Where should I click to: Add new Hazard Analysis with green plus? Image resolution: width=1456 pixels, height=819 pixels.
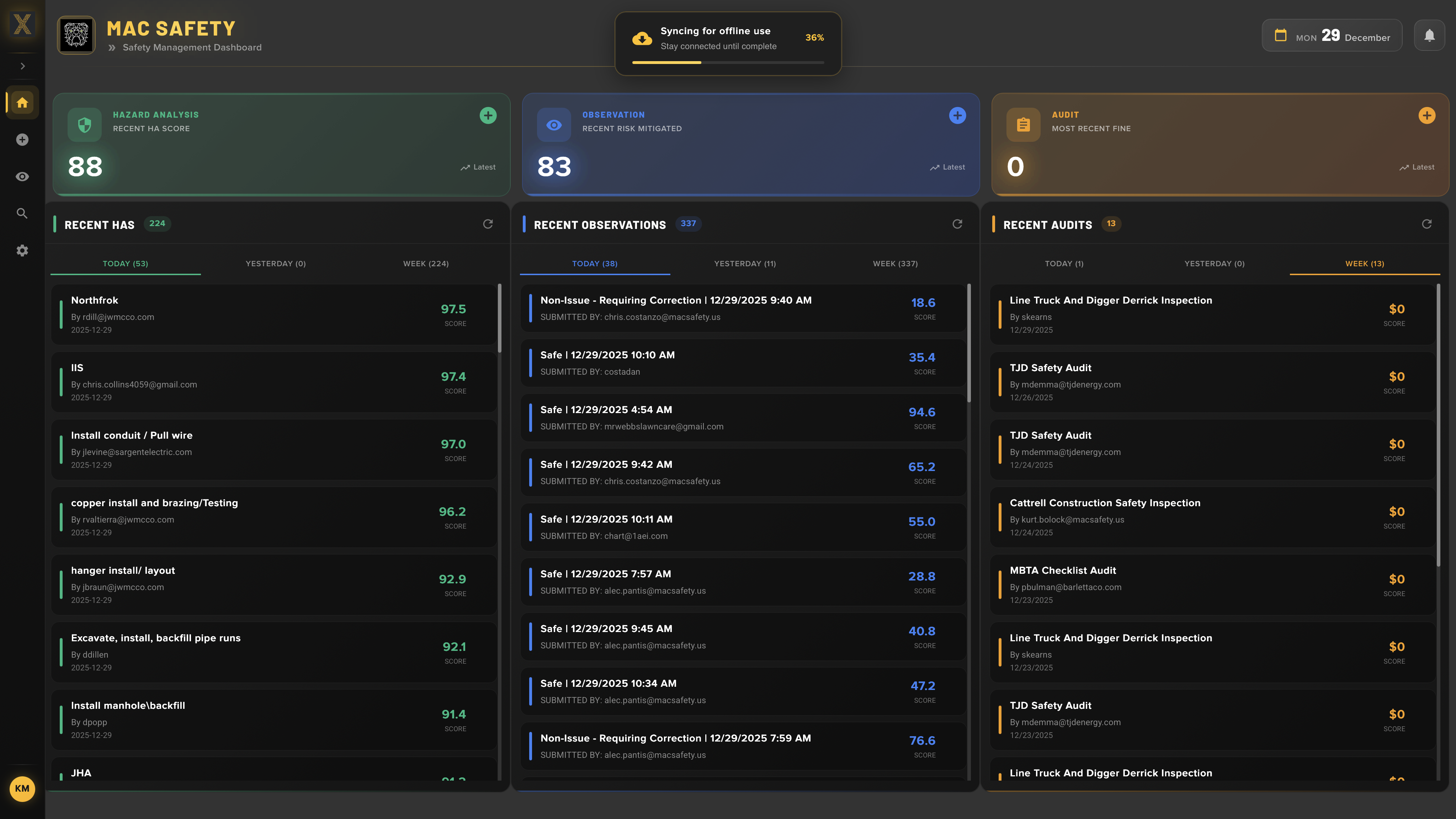click(x=488, y=116)
